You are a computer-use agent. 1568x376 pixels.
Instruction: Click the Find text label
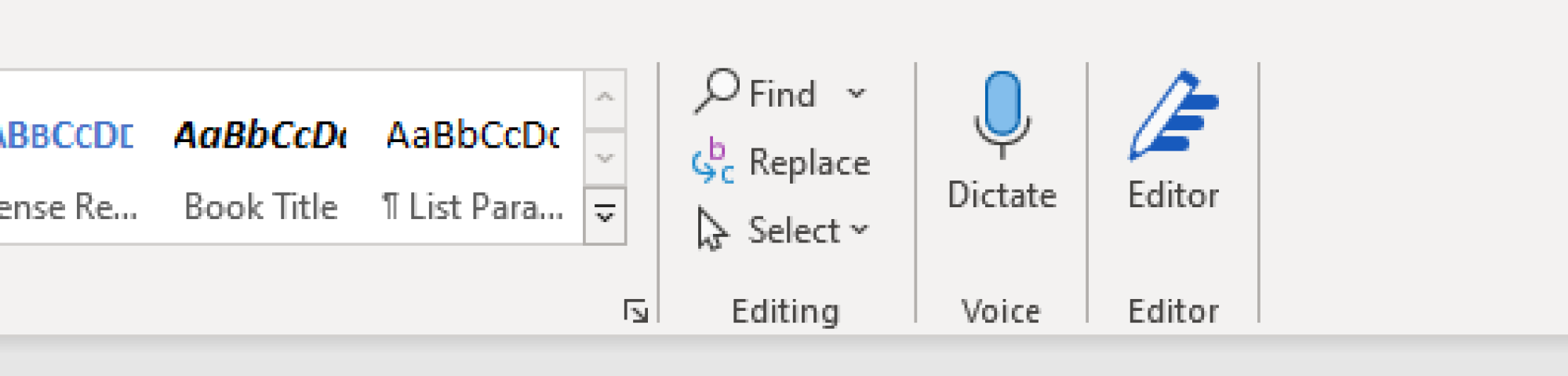782,94
